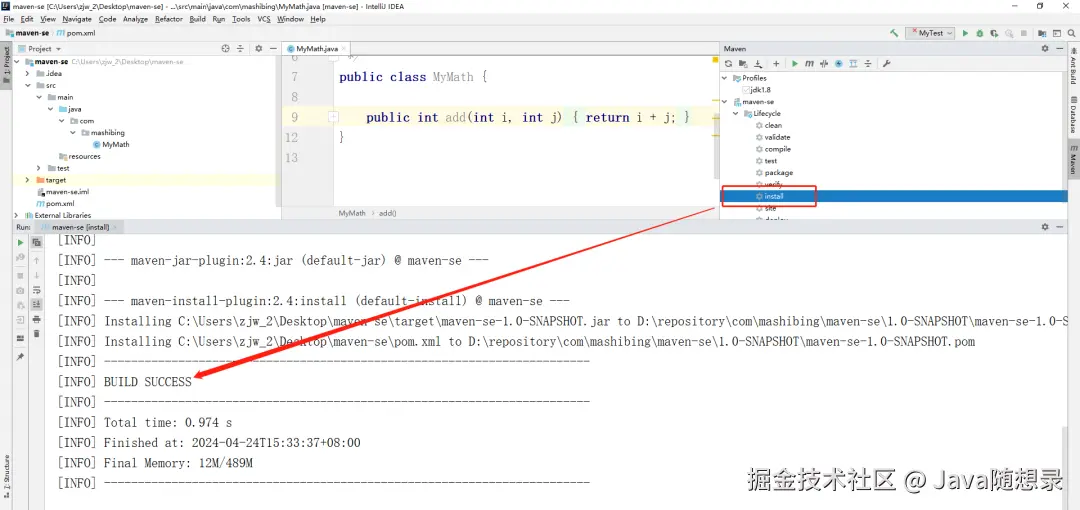Pin the Run tab icon

(20, 357)
